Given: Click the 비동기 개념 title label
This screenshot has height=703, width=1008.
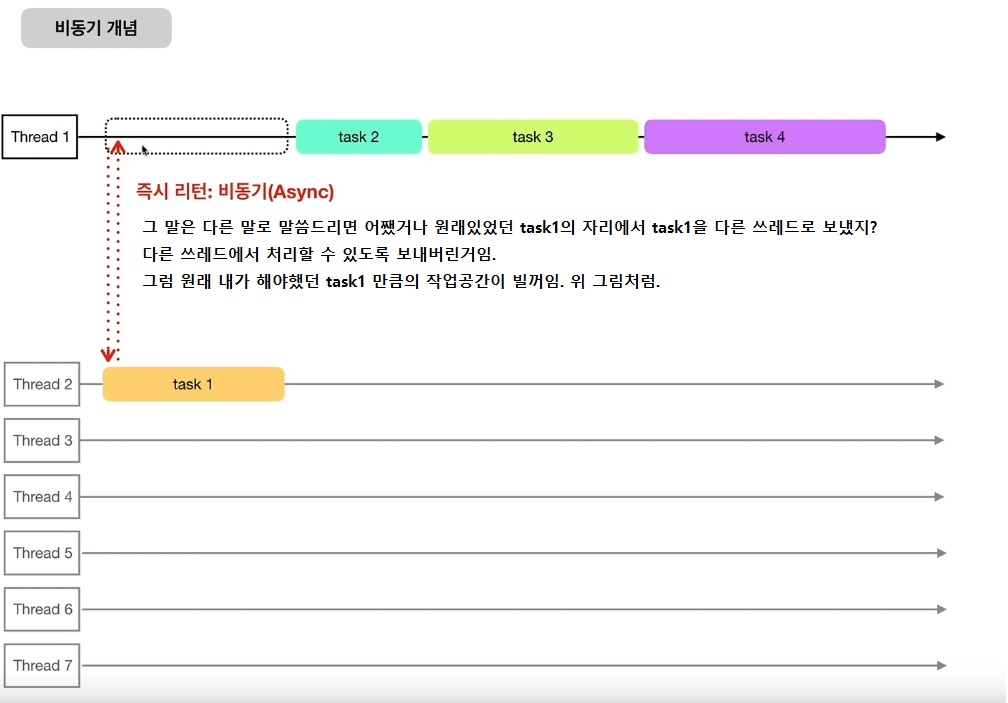Looking at the screenshot, I should point(96,28).
